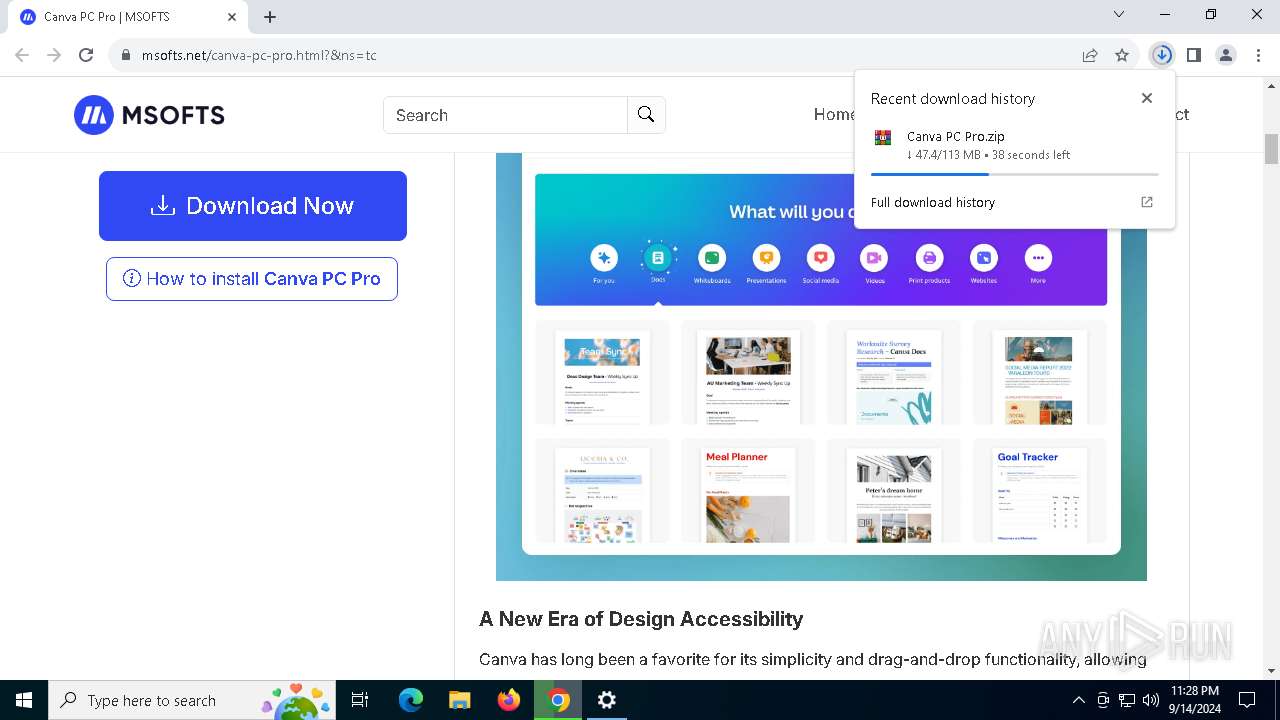The image size is (1280, 720).
Task: Click the Chrome back arrow
Action: (x=22, y=55)
